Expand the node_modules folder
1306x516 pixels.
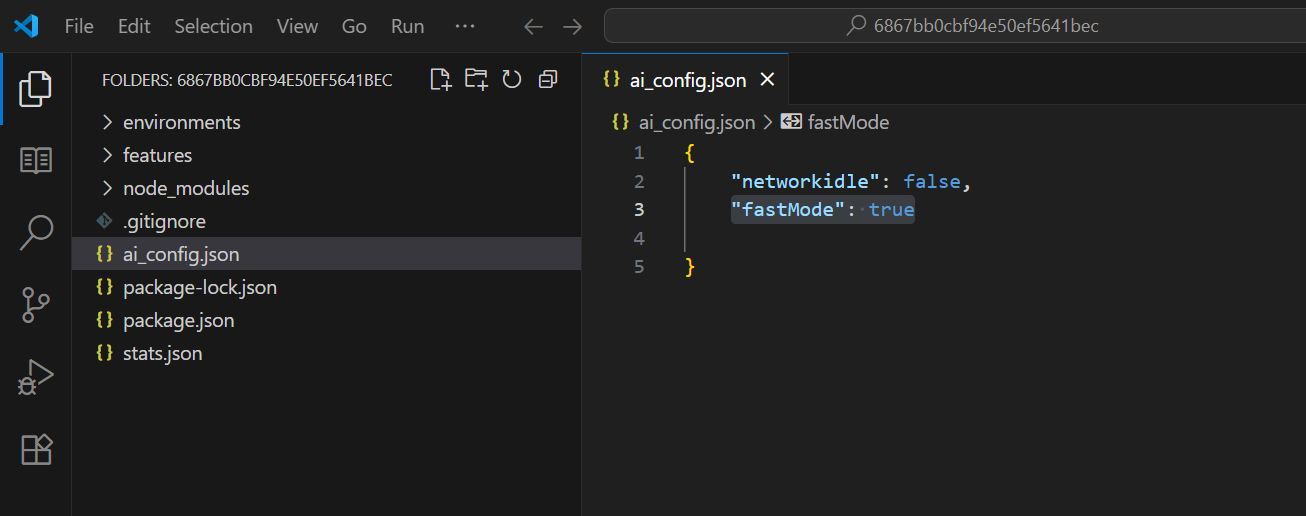coord(186,188)
